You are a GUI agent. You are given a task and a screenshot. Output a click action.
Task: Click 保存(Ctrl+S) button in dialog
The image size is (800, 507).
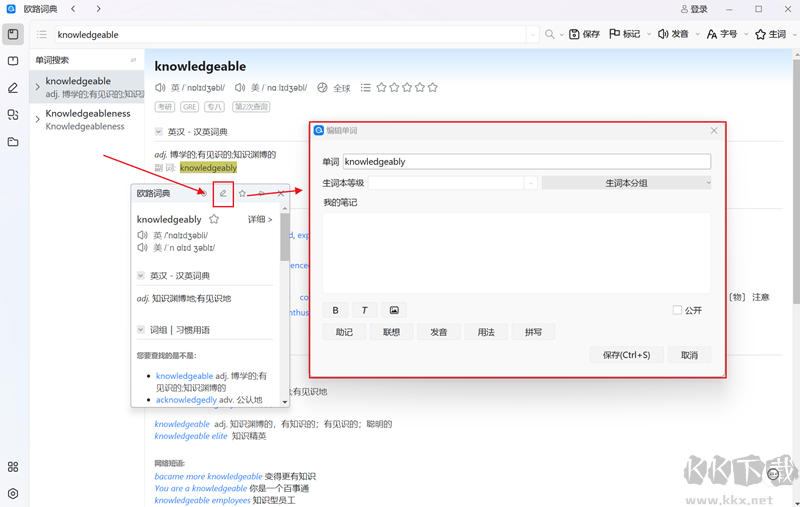coord(627,355)
